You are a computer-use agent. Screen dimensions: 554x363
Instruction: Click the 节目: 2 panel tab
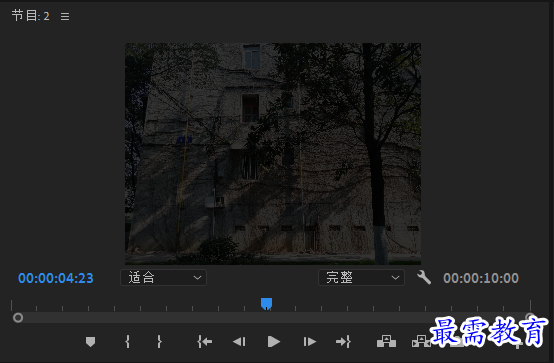[x=31, y=16]
